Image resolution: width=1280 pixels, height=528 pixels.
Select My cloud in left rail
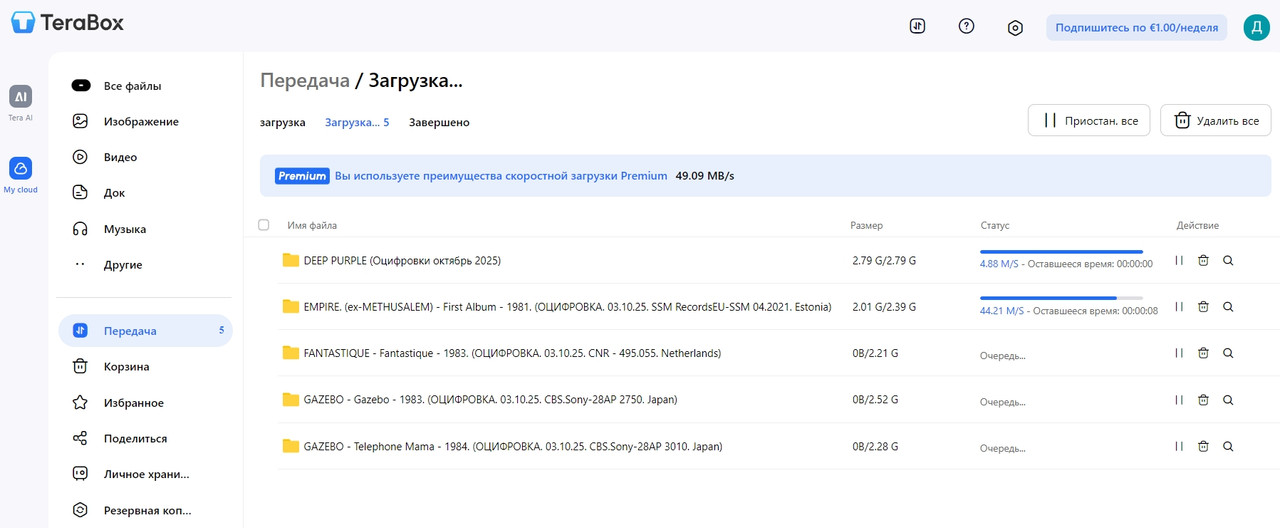point(21,175)
